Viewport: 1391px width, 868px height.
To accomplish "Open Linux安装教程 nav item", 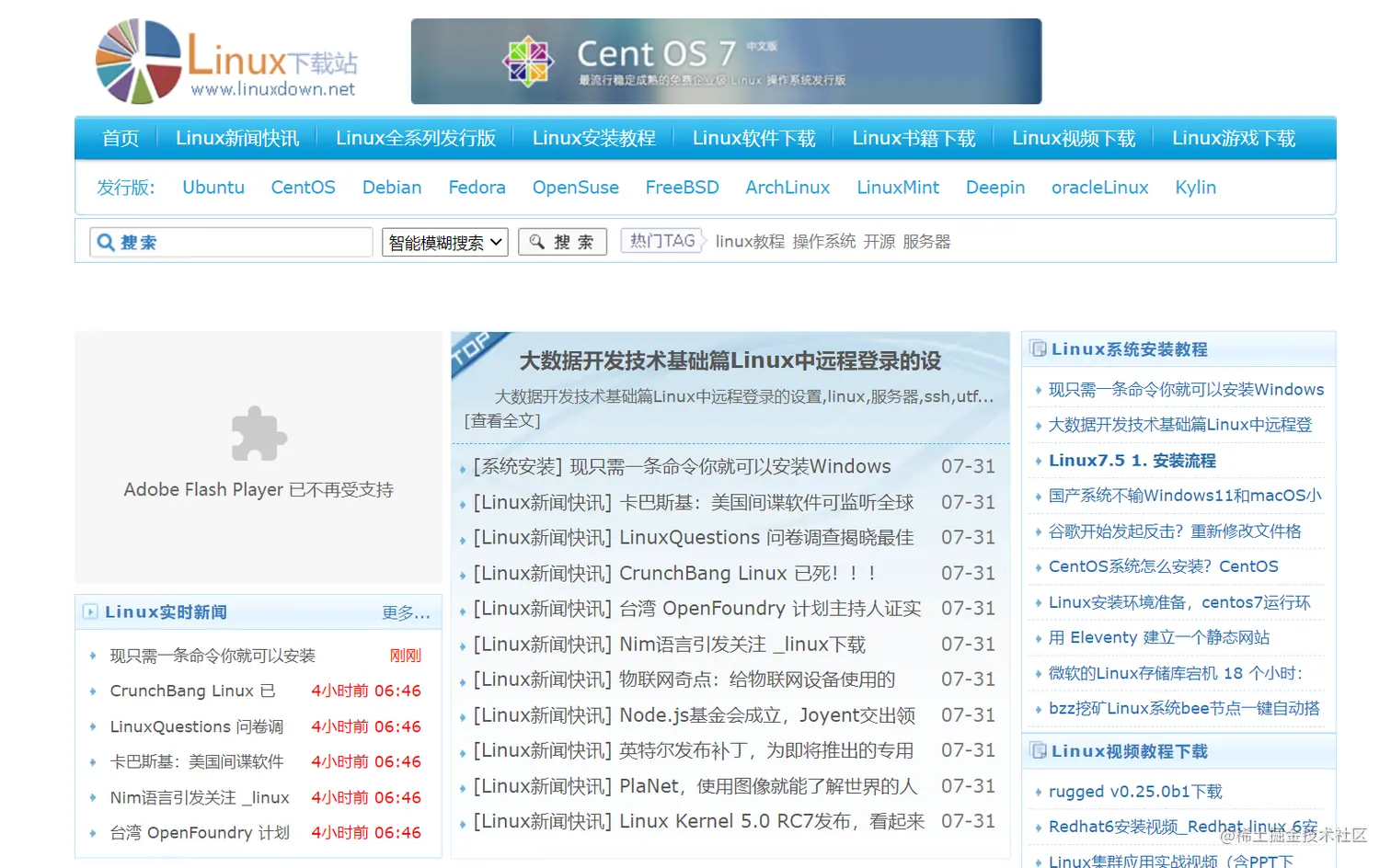I will (x=594, y=138).
